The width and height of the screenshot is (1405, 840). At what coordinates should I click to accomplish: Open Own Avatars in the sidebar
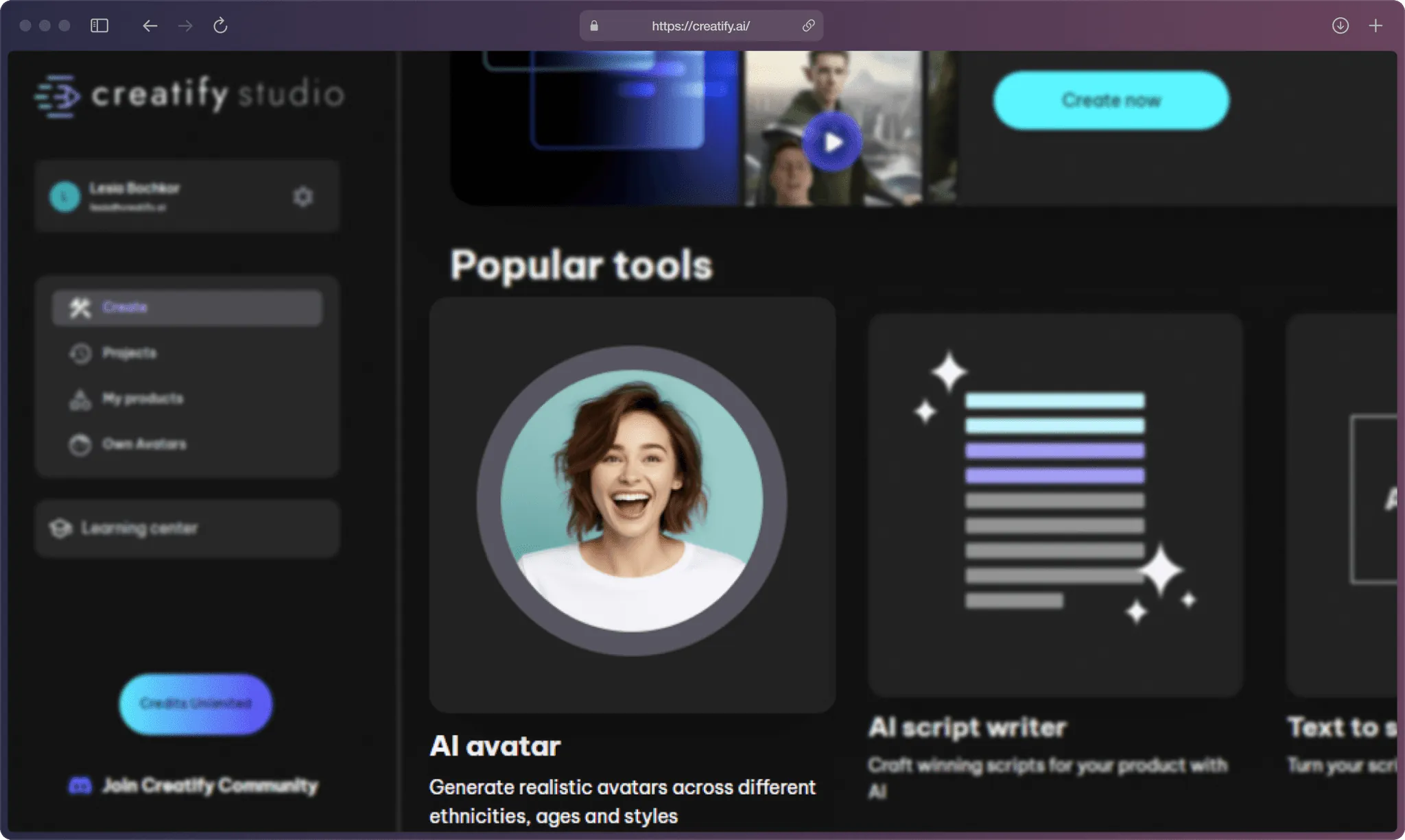(187, 444)
